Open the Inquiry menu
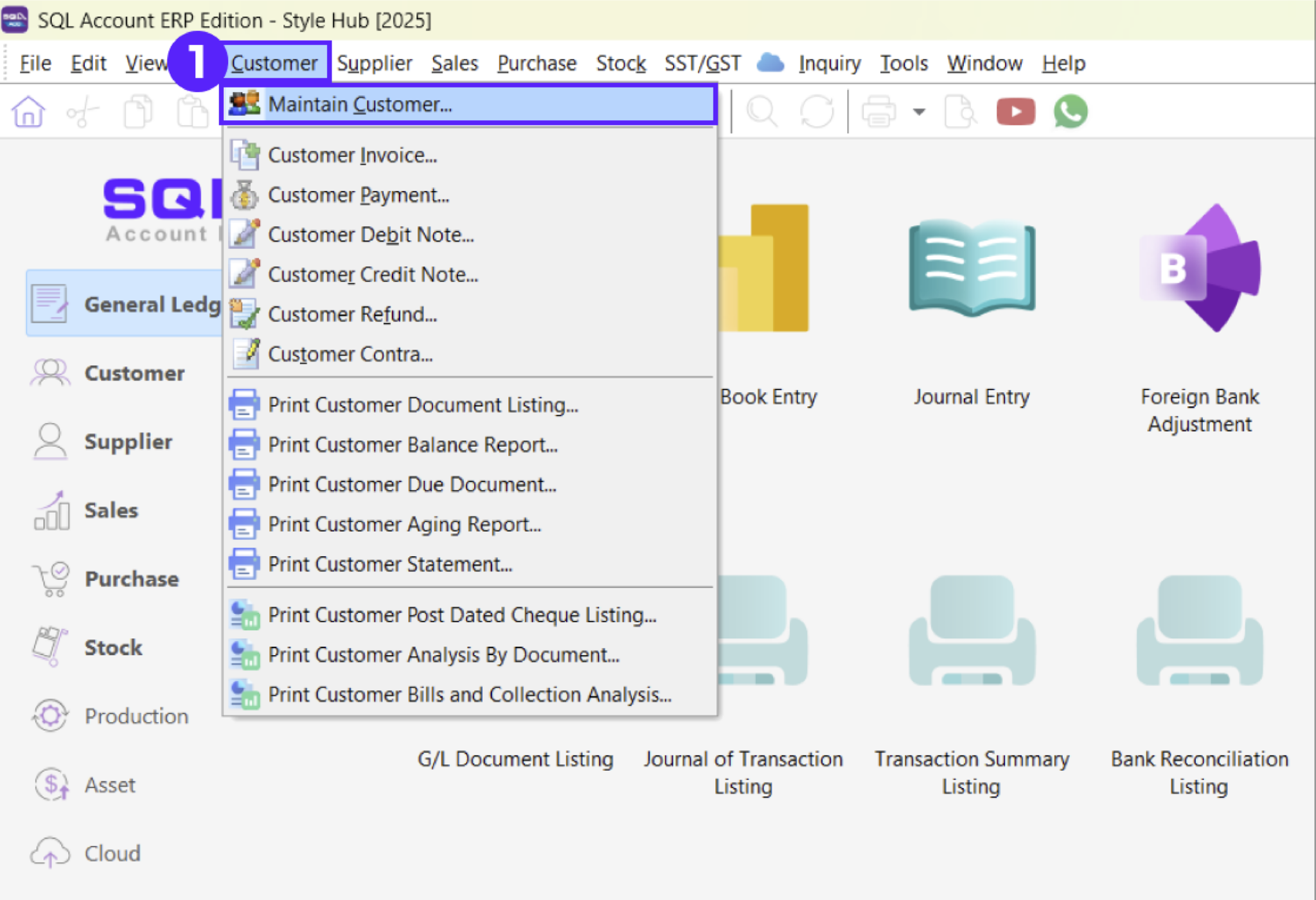This screenshot has width=1316, height=900. [x=829, y=62]
